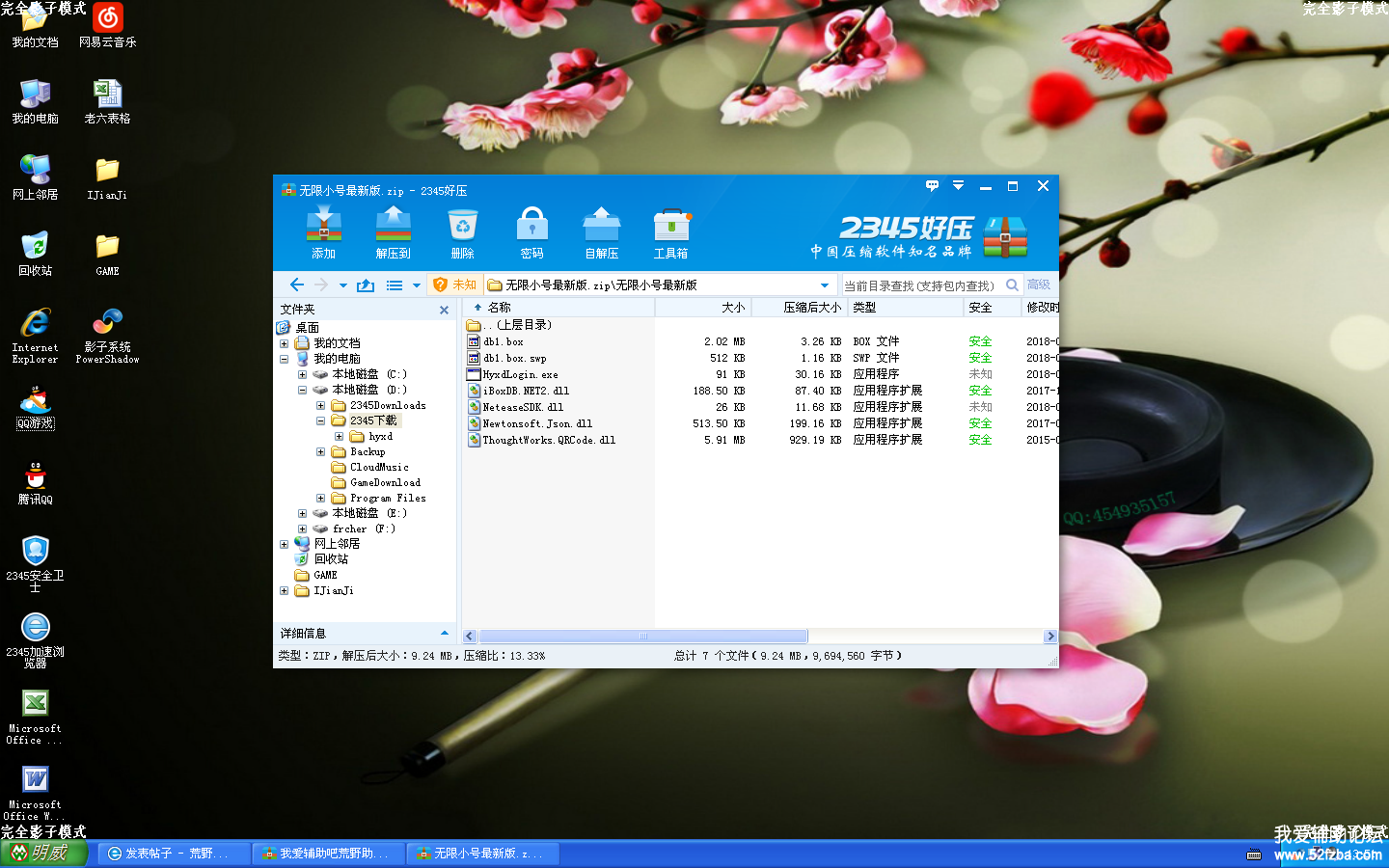The width and height of the screenshot is (1389, 868).
Task: Open 影子系统 PowerShadow desktop icon
Action: (x=107, y=336)
